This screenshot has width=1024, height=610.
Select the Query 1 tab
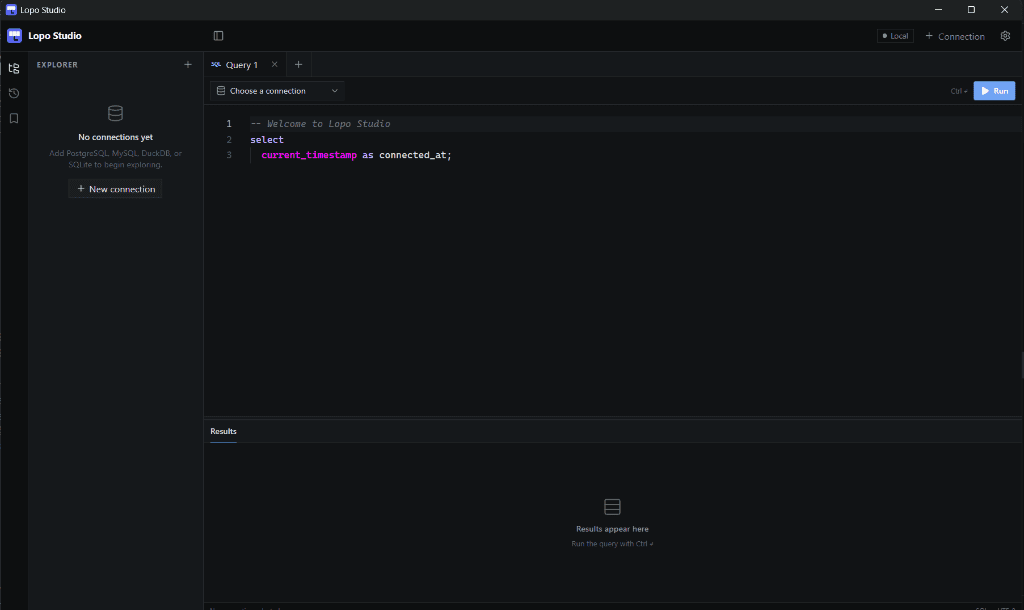(242, 65)
